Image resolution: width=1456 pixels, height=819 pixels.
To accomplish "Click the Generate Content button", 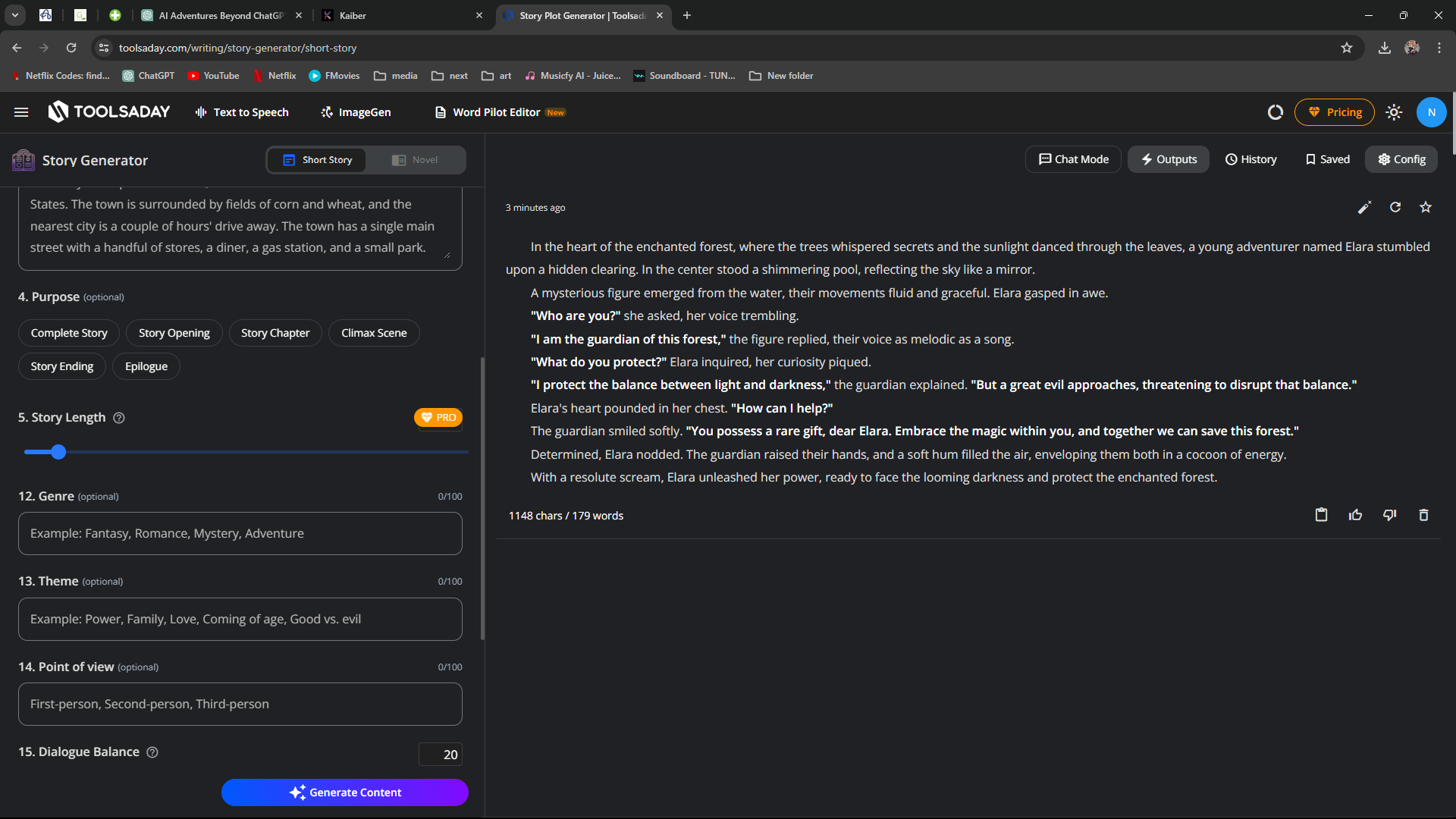I will tap(345, 791).
